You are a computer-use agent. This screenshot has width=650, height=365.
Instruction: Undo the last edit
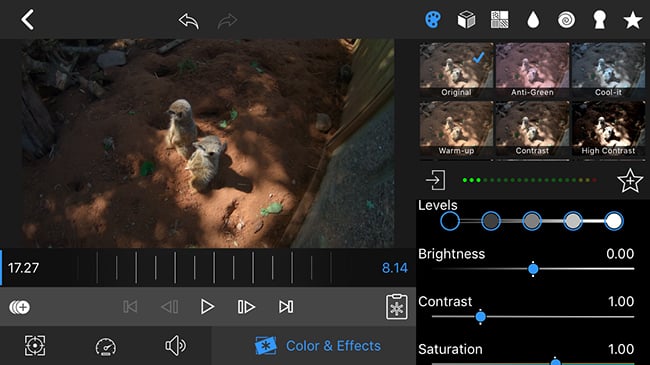pyautogui.click(x=189, y=21)
